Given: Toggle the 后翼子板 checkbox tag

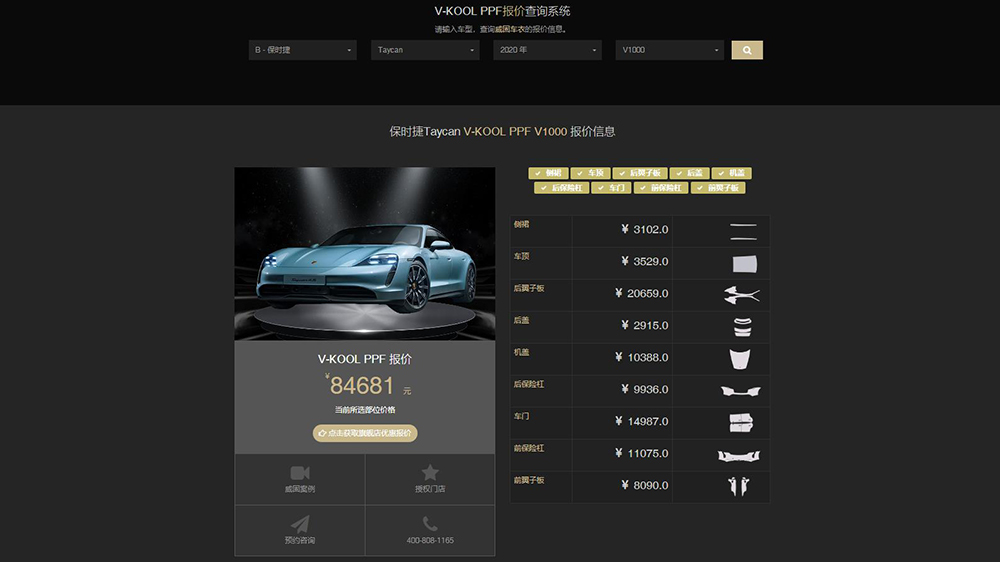Looking at the screenshot, I should coord(640,173).
